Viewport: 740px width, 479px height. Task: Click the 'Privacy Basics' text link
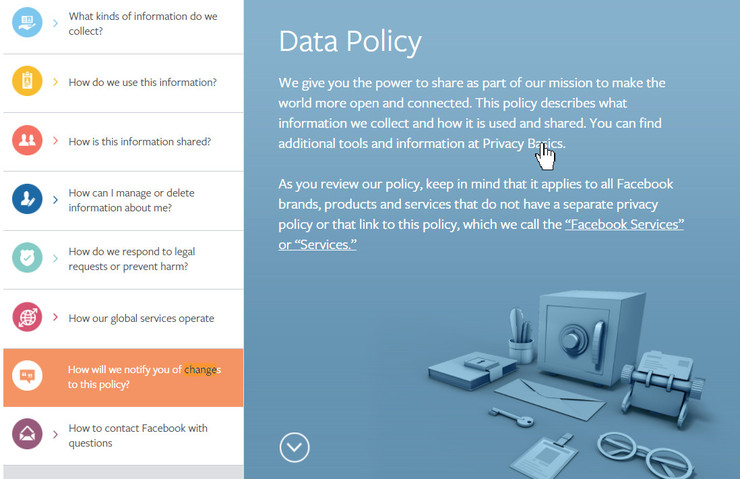point(523,144)
